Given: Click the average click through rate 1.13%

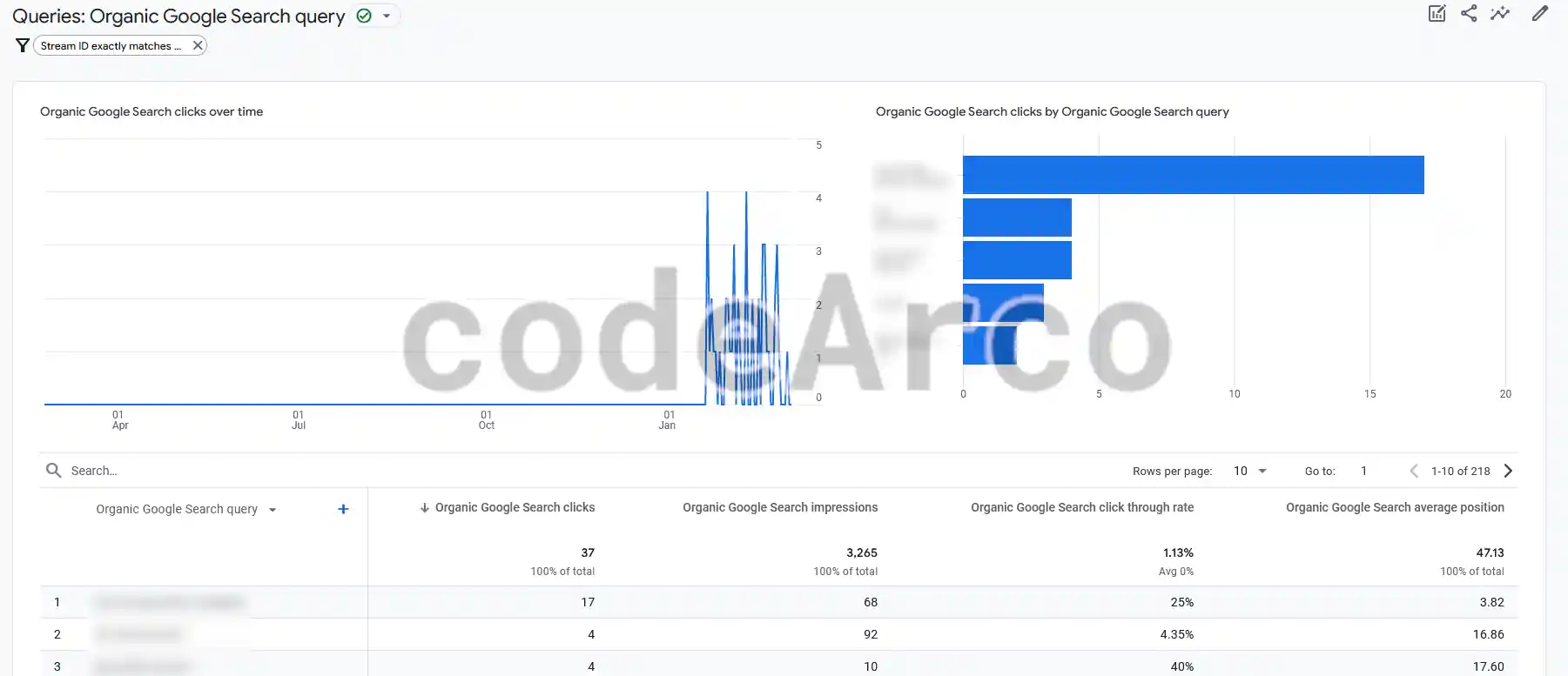Looking at the screenshot, I should coord(1178,552).
